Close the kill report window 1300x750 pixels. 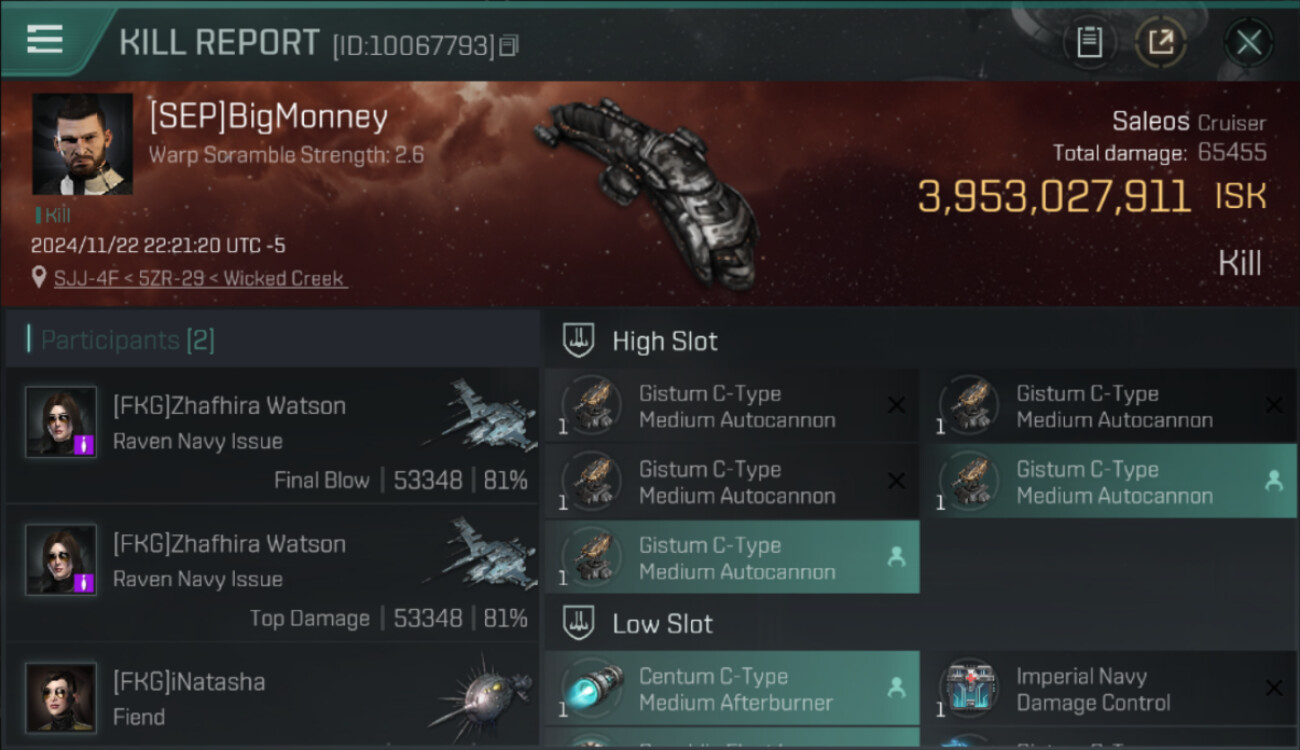[x=1249, y=42]
